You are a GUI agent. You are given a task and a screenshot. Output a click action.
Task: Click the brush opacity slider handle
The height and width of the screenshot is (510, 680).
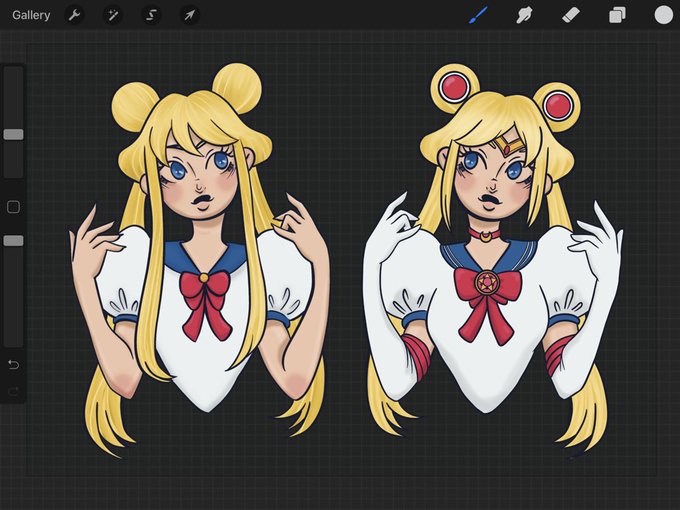(13, 241)
